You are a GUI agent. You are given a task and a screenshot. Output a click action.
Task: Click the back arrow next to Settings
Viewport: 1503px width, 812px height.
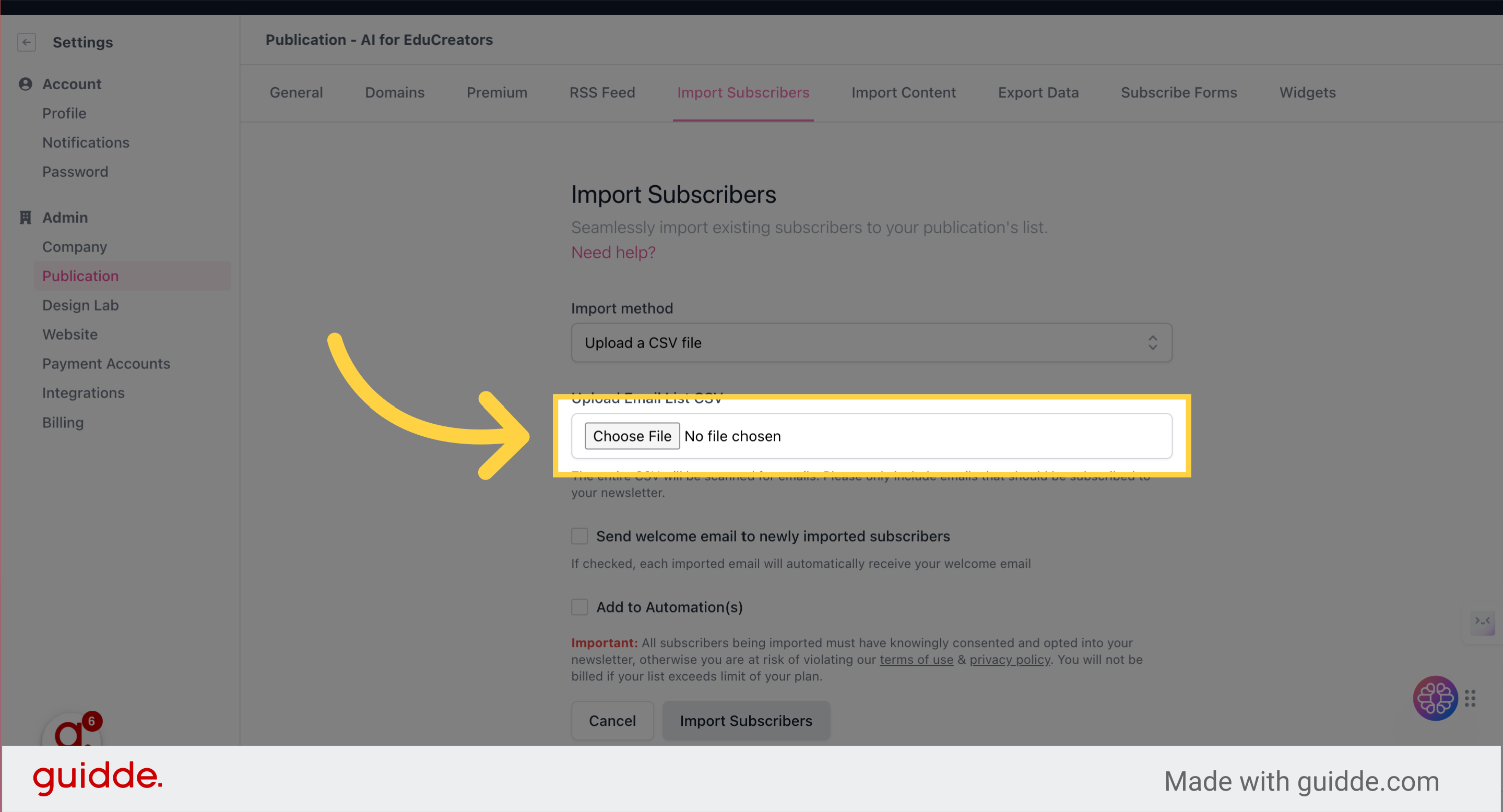pyautogui.click(x=26, y=42)
